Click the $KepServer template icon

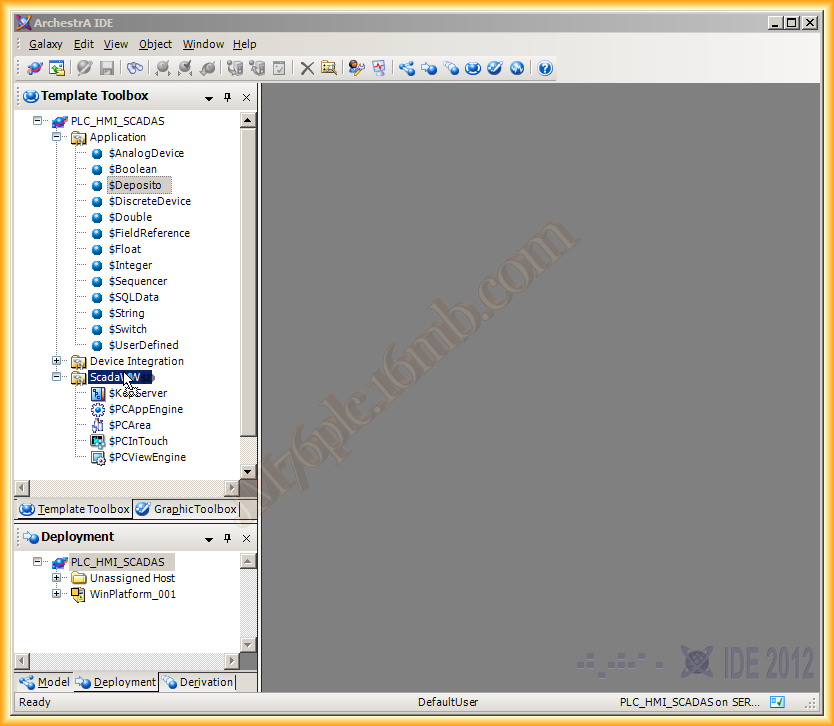click(98, 393)
